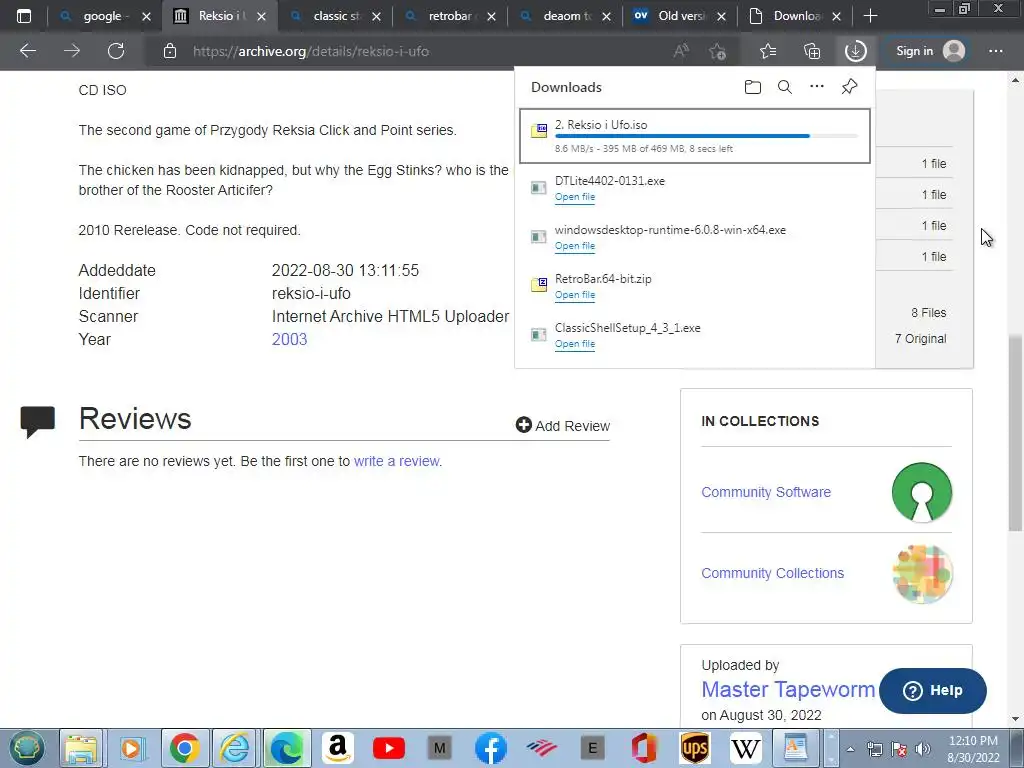Open the Favorites list in the toolbar
This screenshot has width=1024, height=768.
[x=768, y=51]
